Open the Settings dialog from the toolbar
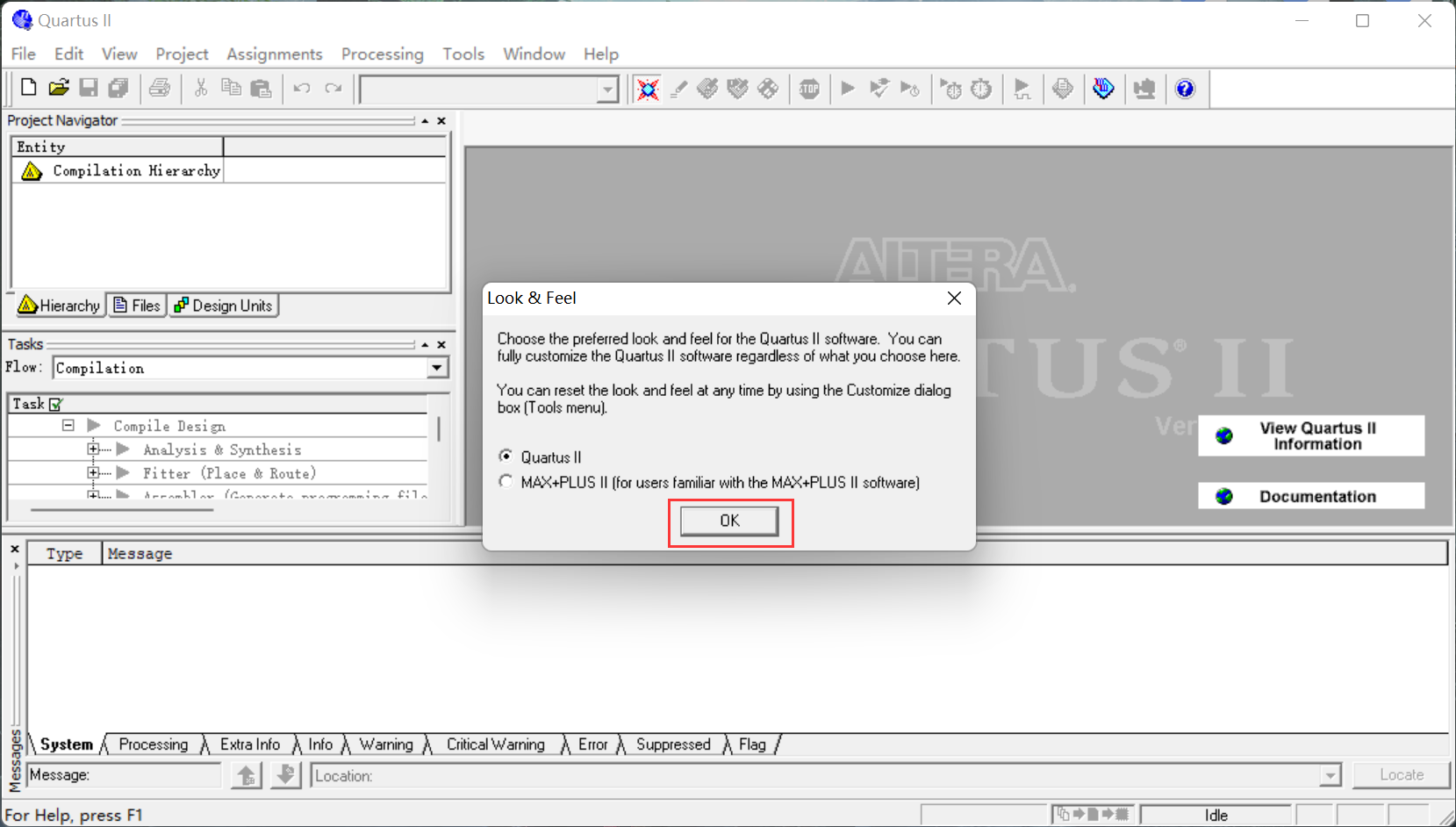The image size is (1456, 827). click(648, 88)
